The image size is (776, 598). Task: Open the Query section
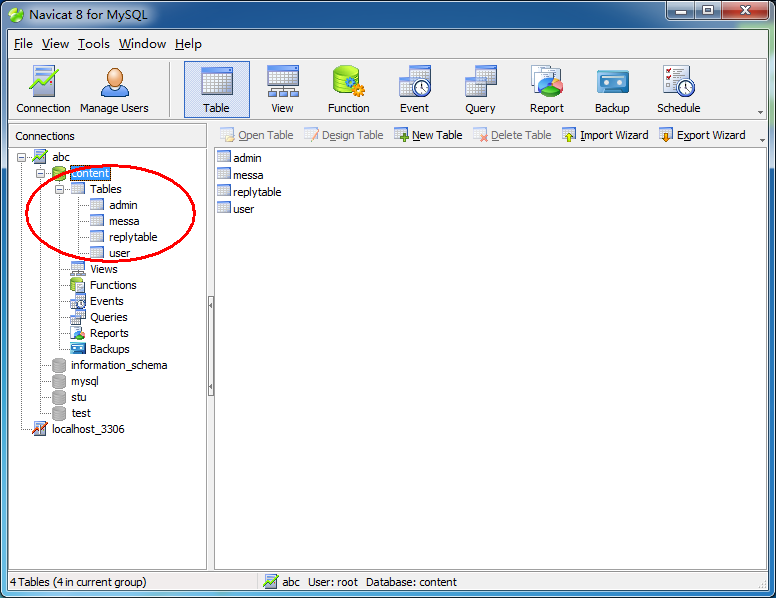[x=481, y=90]
